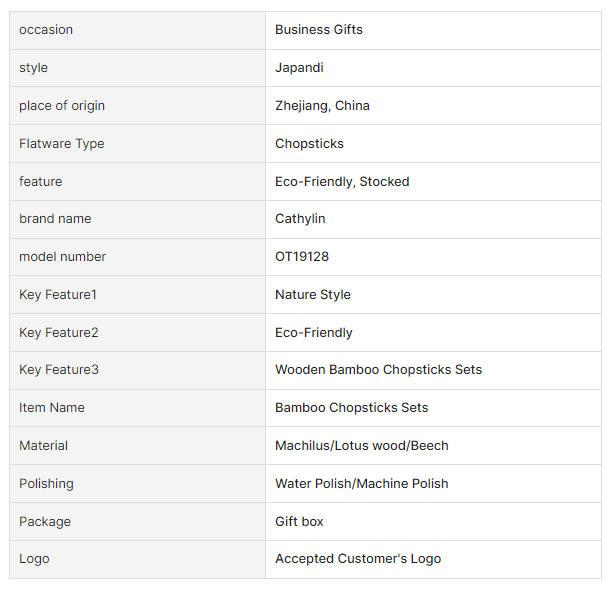The height and width of the screenshot is (590, 615).
Task: Select the 'Cathylin' brand name value
Action: pos(300,219)
